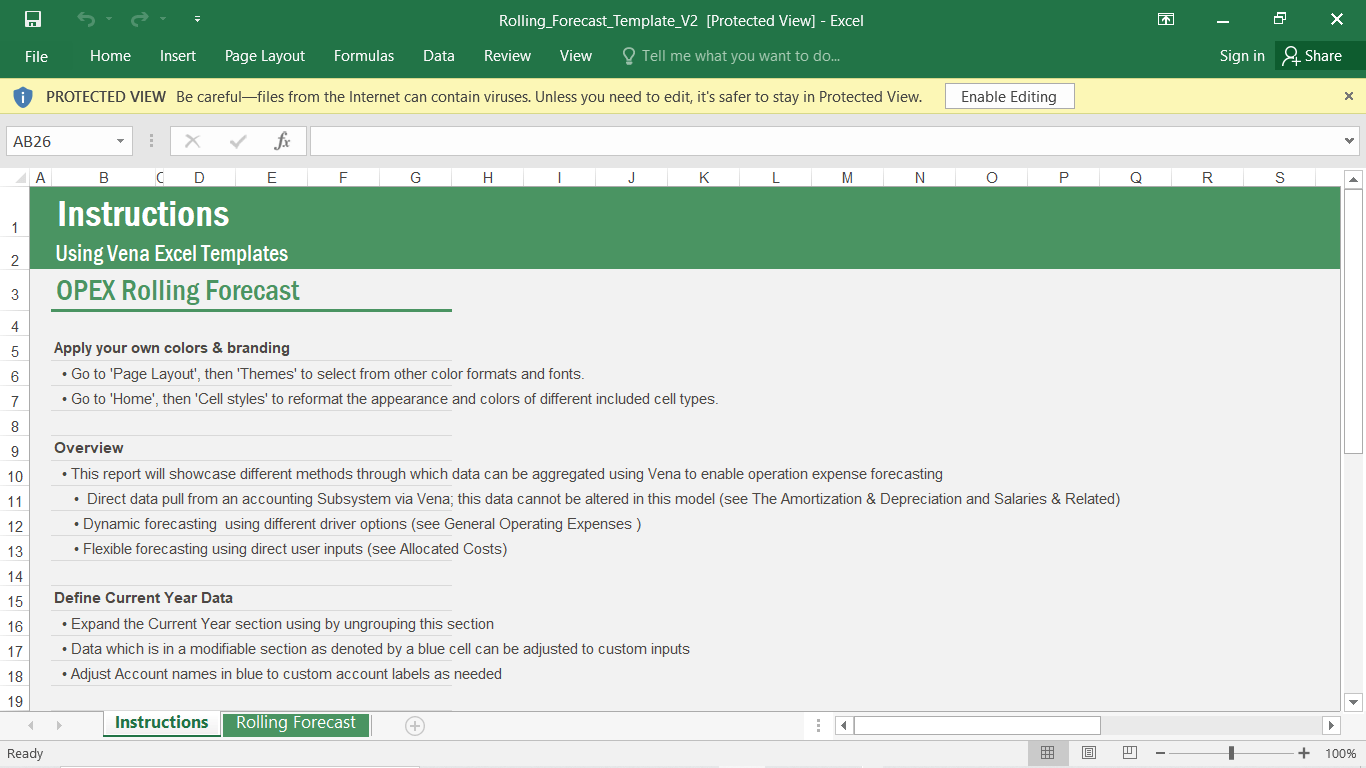
Task: Open the View ribbon tab
Action: [x=576, y=56]
